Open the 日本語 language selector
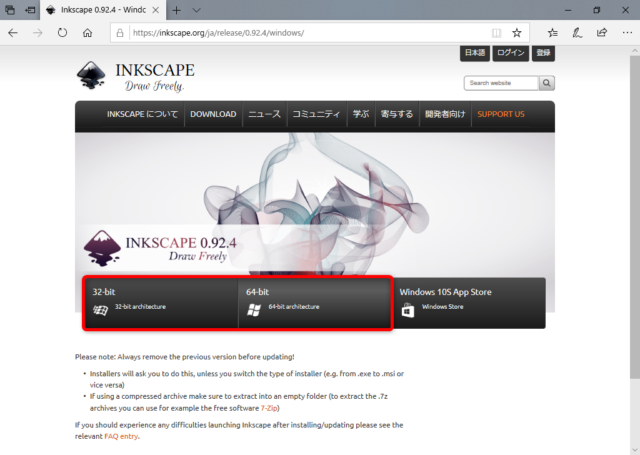Screen dimensions: 640x455 click(x=475, y=53)
